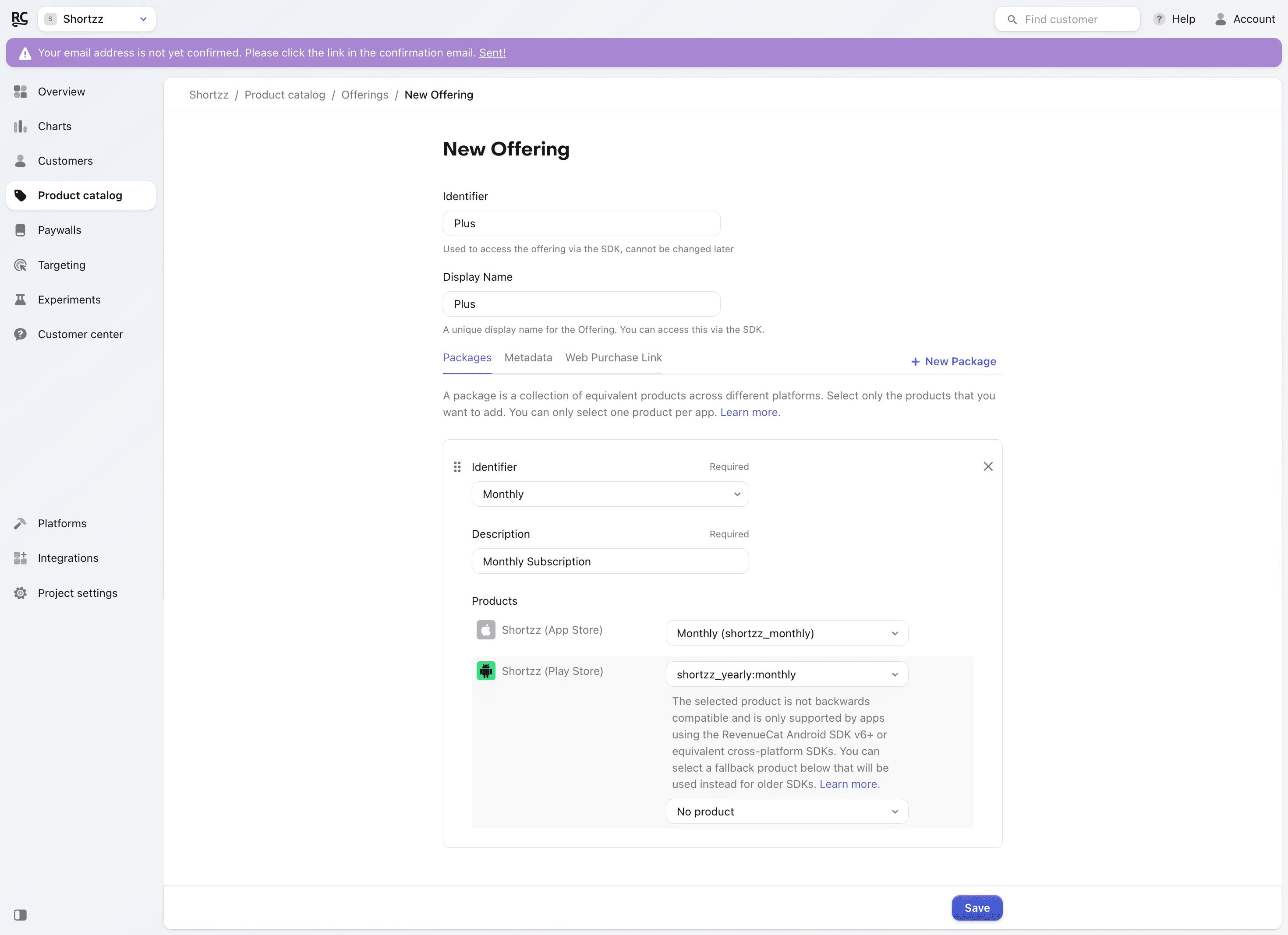This screenshot has height=935, width=1288.
Task: Open Customer center from sidebar
Action: 80,334
